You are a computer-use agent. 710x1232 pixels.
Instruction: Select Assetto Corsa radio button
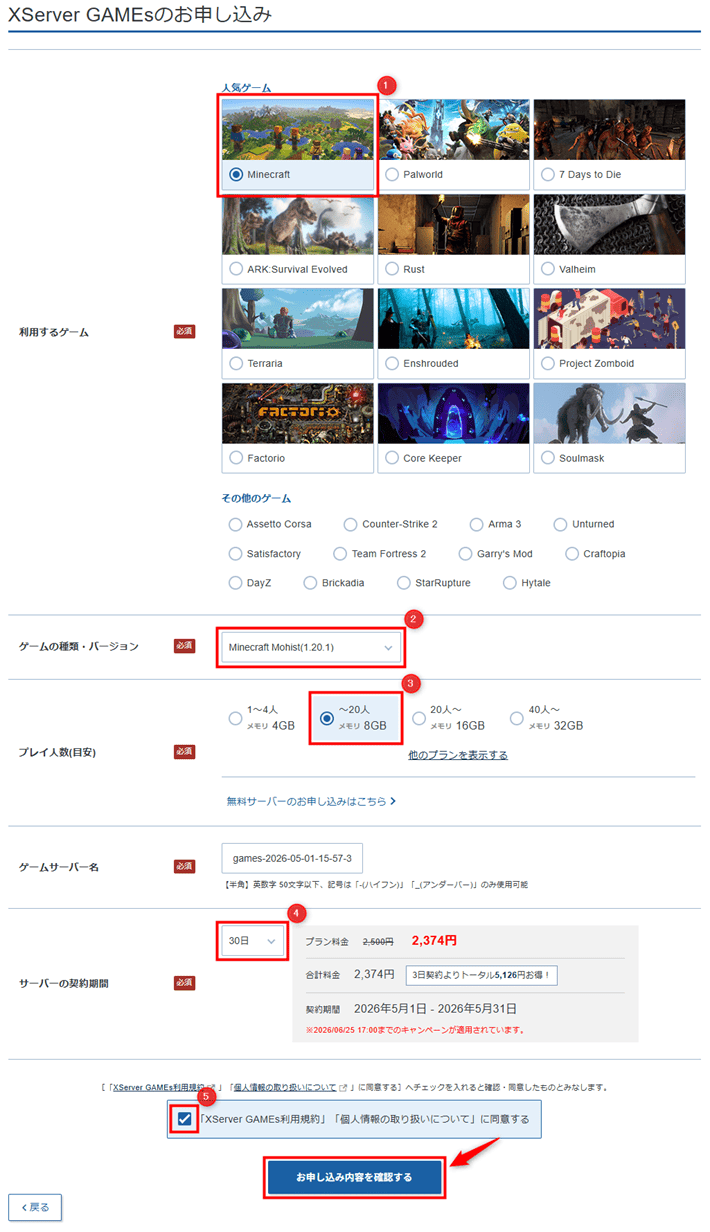(x=236, y=524)
